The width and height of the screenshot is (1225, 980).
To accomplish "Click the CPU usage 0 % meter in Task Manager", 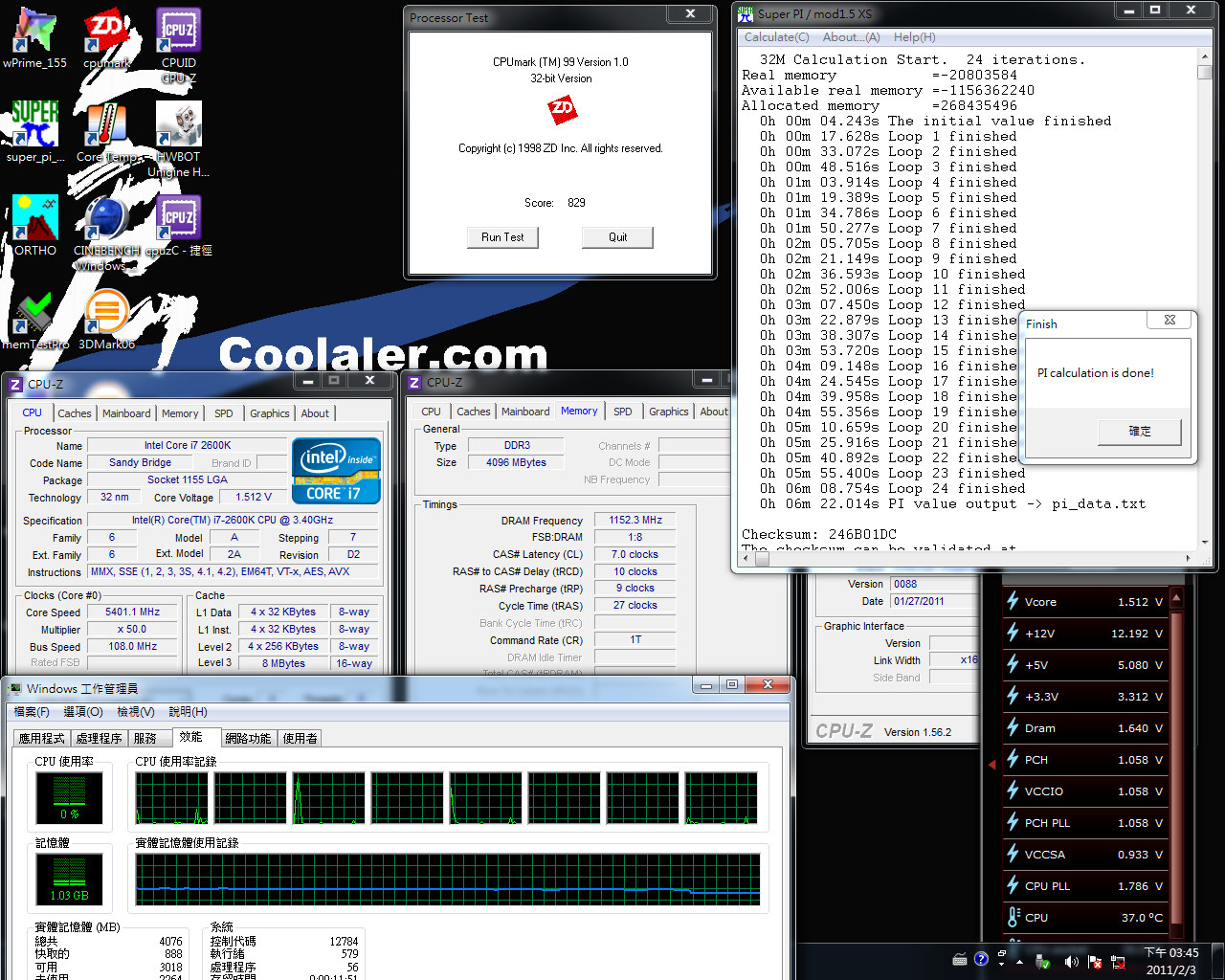I will coord(69,797).
